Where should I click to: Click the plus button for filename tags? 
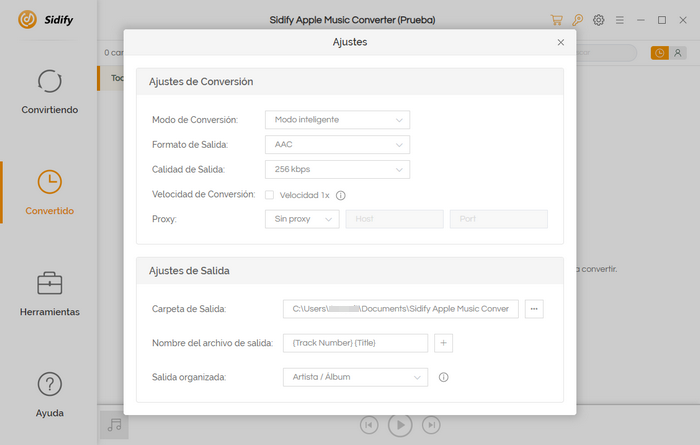[x=443, y=343]
